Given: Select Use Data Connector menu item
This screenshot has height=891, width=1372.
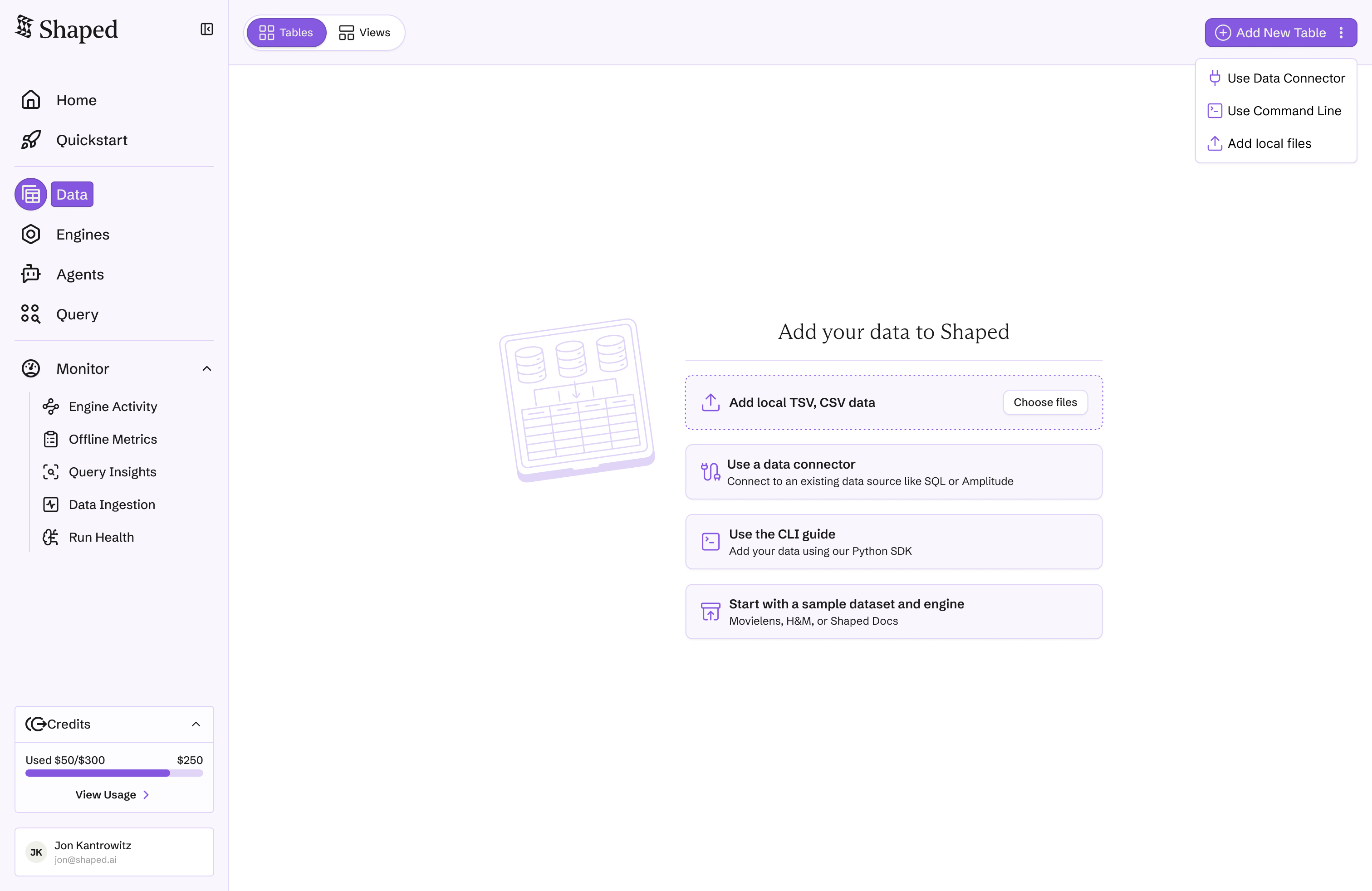Looking at the screenshot, I should (x=1276, y=78).
